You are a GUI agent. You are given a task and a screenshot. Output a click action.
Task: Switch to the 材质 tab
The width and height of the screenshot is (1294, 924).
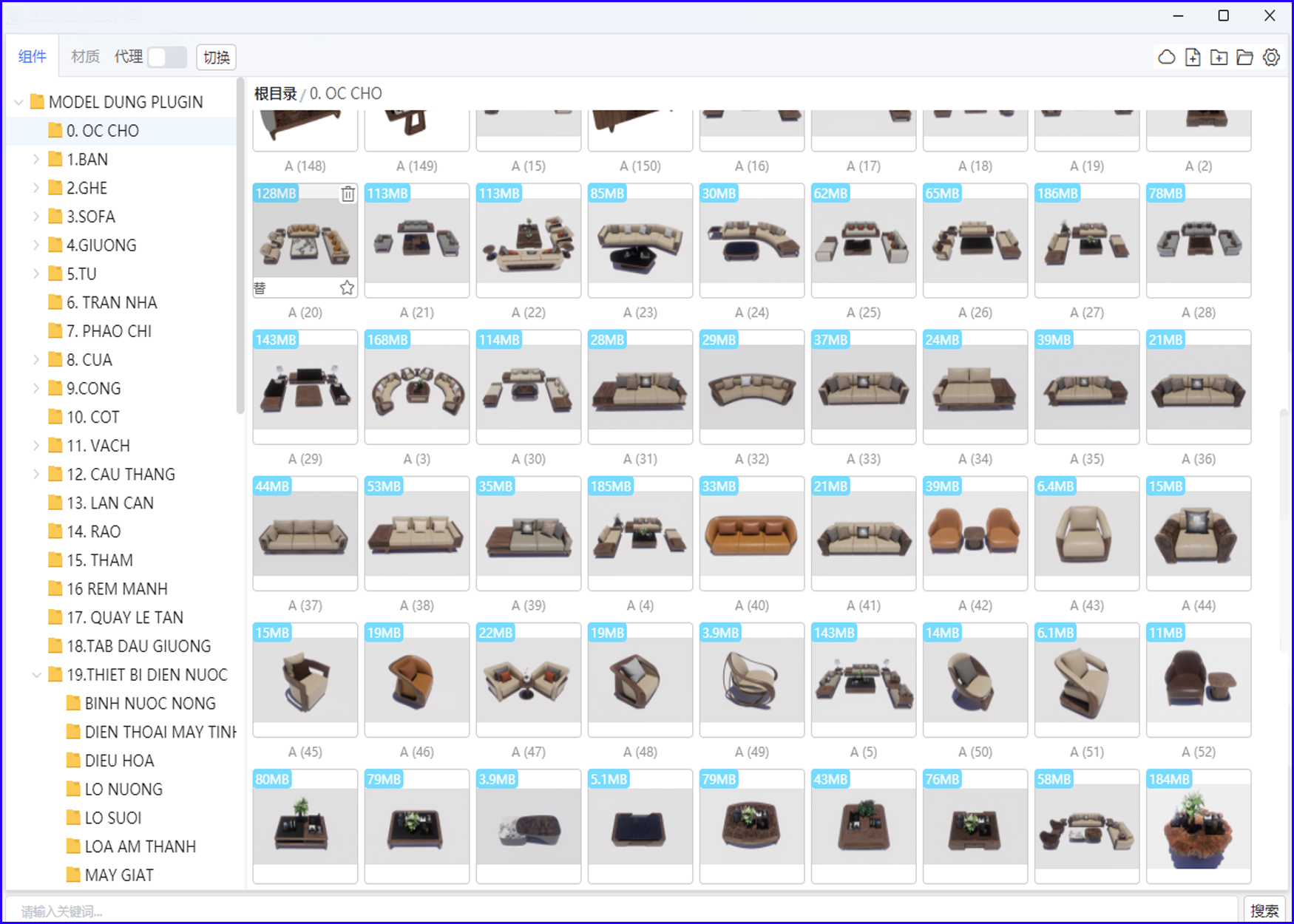point(85,57)
